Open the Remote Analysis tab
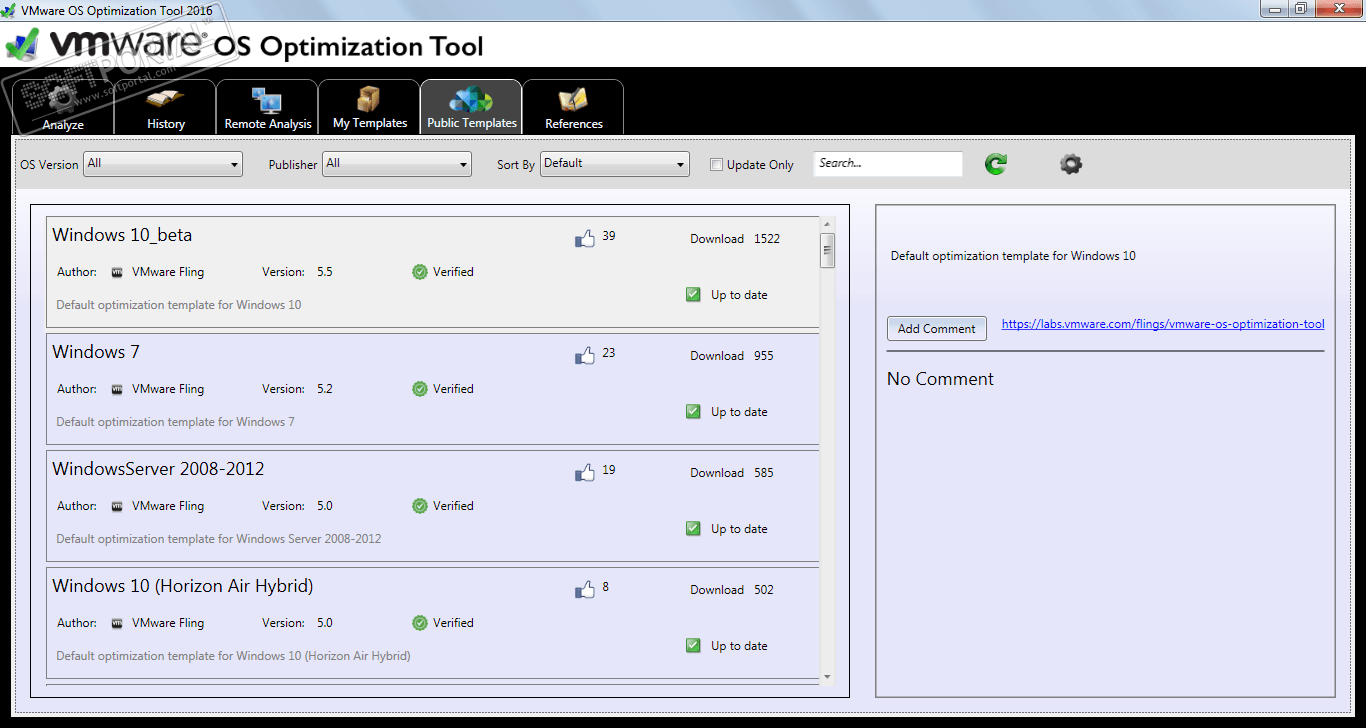The image size is (1366, 728). [267, 107]
